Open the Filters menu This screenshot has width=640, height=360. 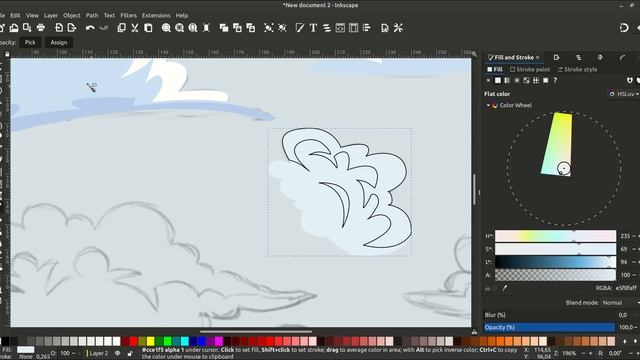[x=129, y=16]
